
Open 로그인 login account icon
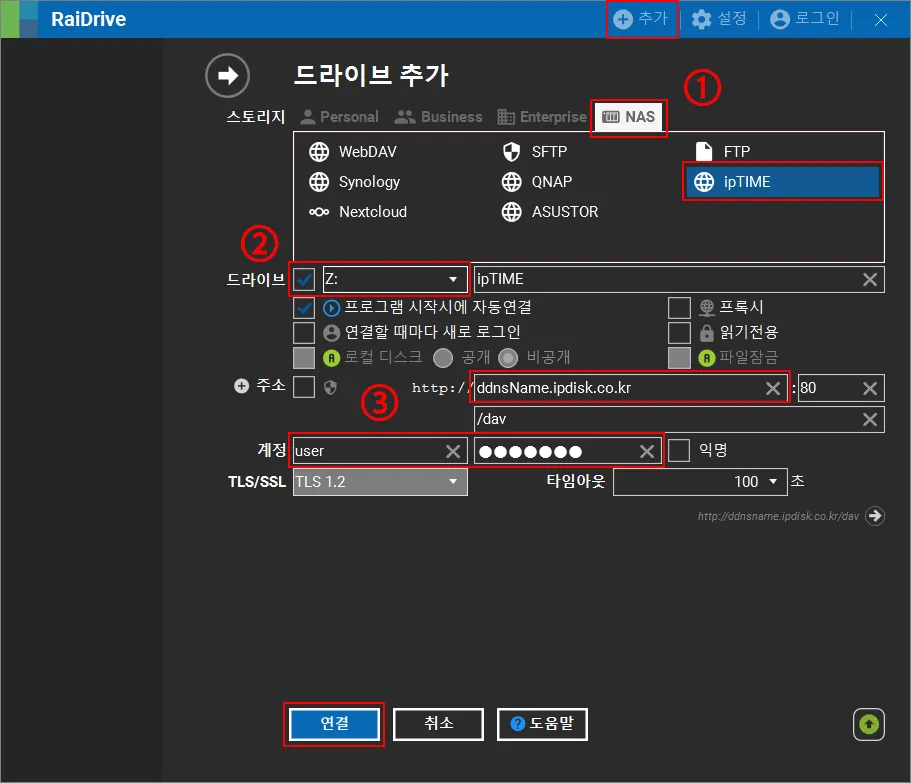[780, 19]
